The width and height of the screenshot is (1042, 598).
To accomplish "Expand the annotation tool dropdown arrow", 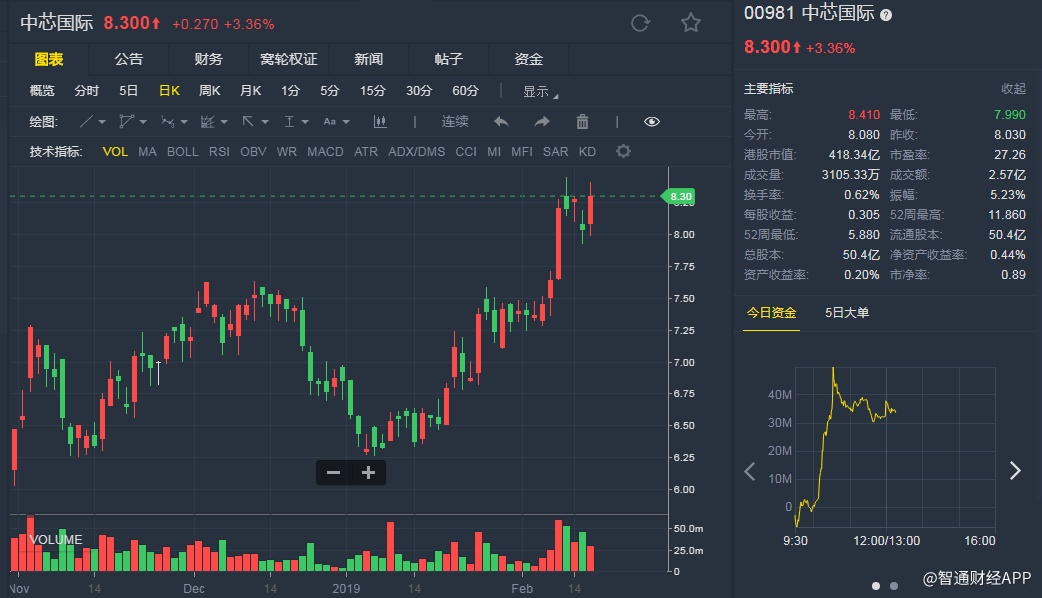I will (x=224, y=122).
